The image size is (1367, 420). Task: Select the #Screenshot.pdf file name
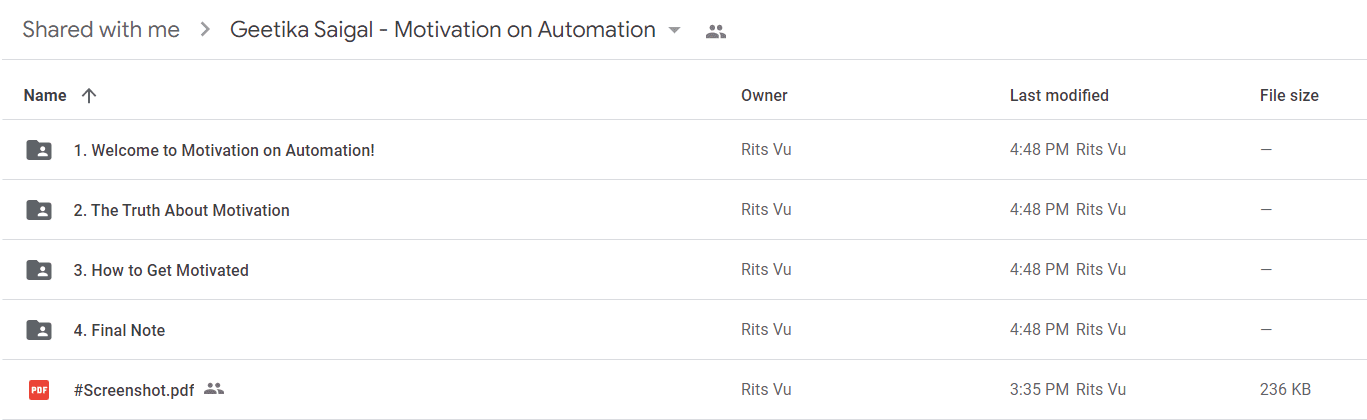coord(134,390)
